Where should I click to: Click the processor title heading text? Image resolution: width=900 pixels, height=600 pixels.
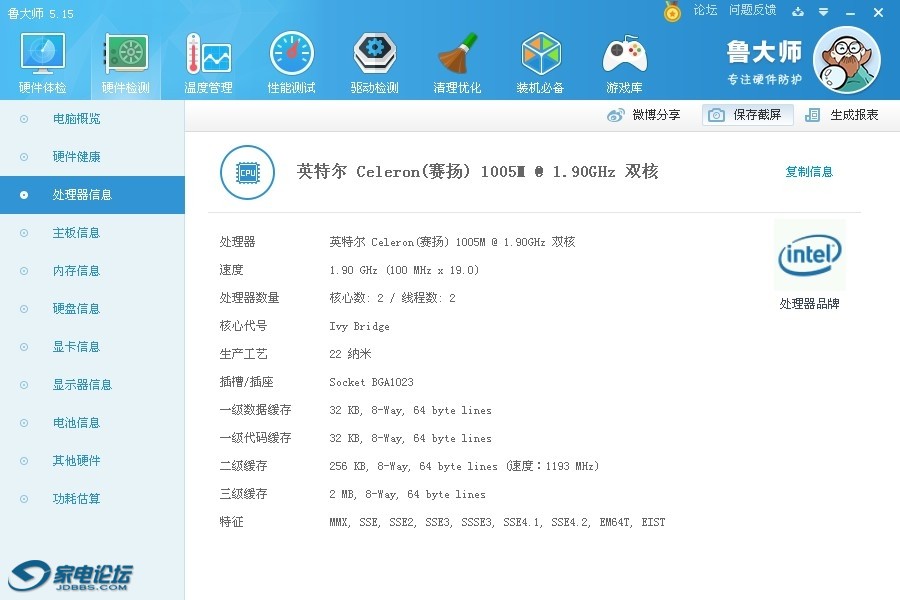478,172
